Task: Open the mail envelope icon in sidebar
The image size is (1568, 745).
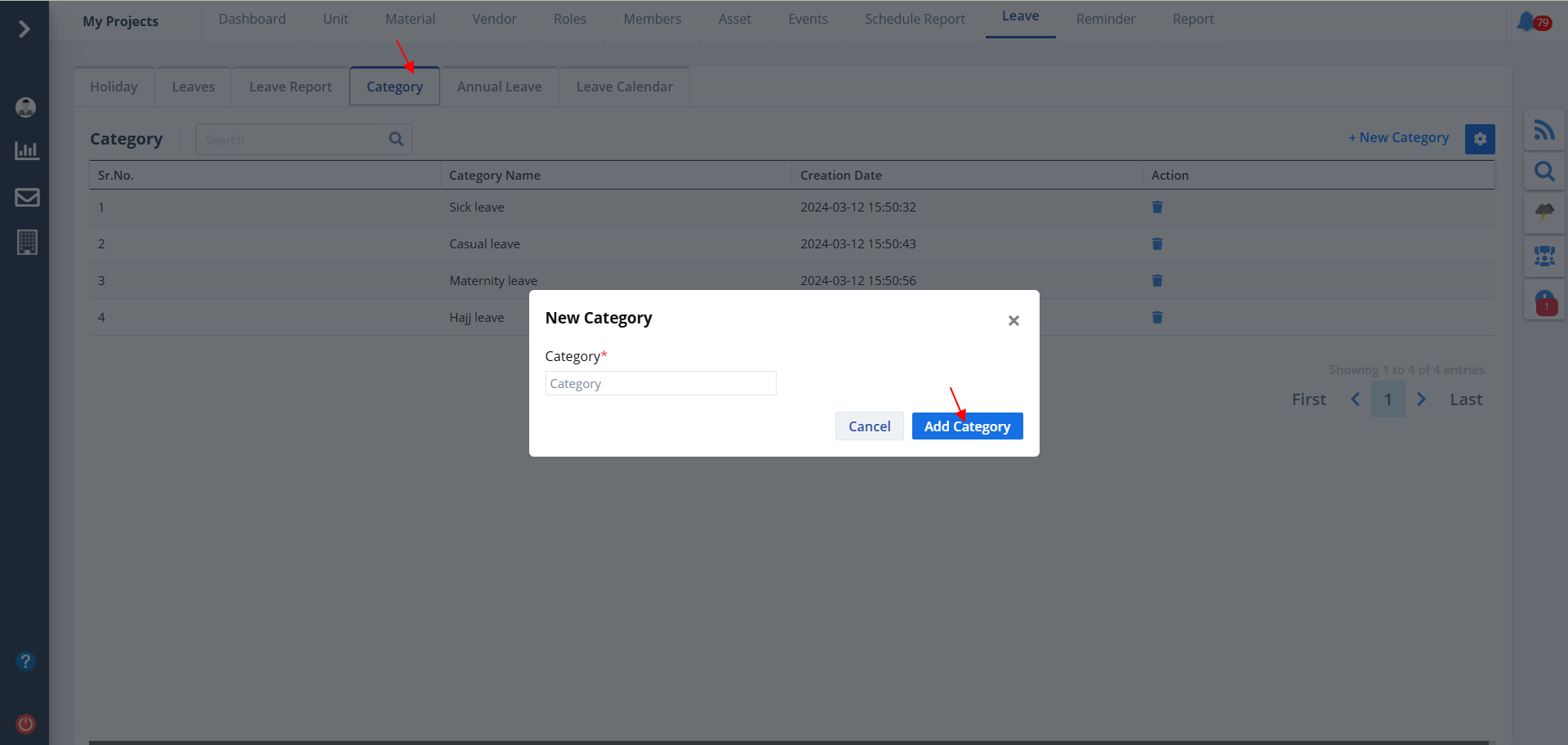Action: [27, 197]
